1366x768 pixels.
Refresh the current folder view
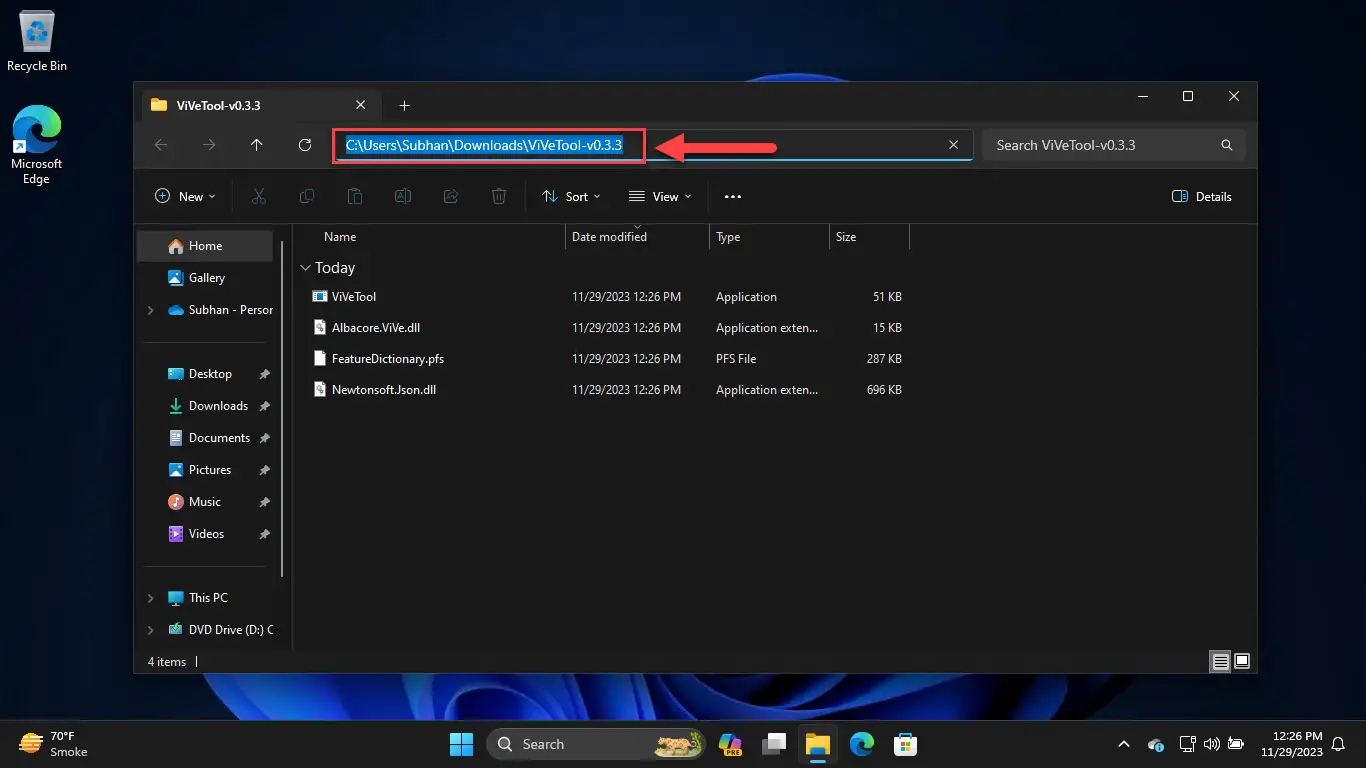click(x=305, y=145)
